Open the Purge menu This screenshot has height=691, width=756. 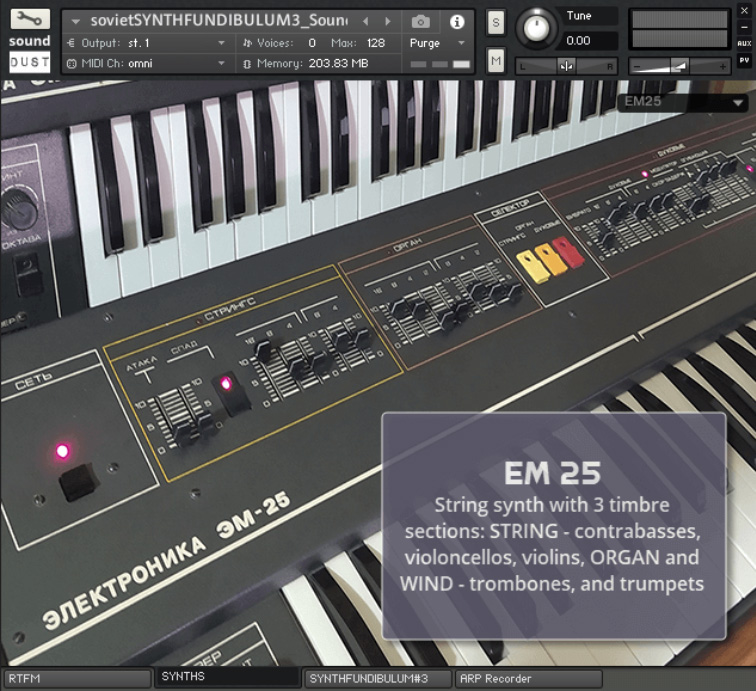pyautogui.click(x=437, y=43)
